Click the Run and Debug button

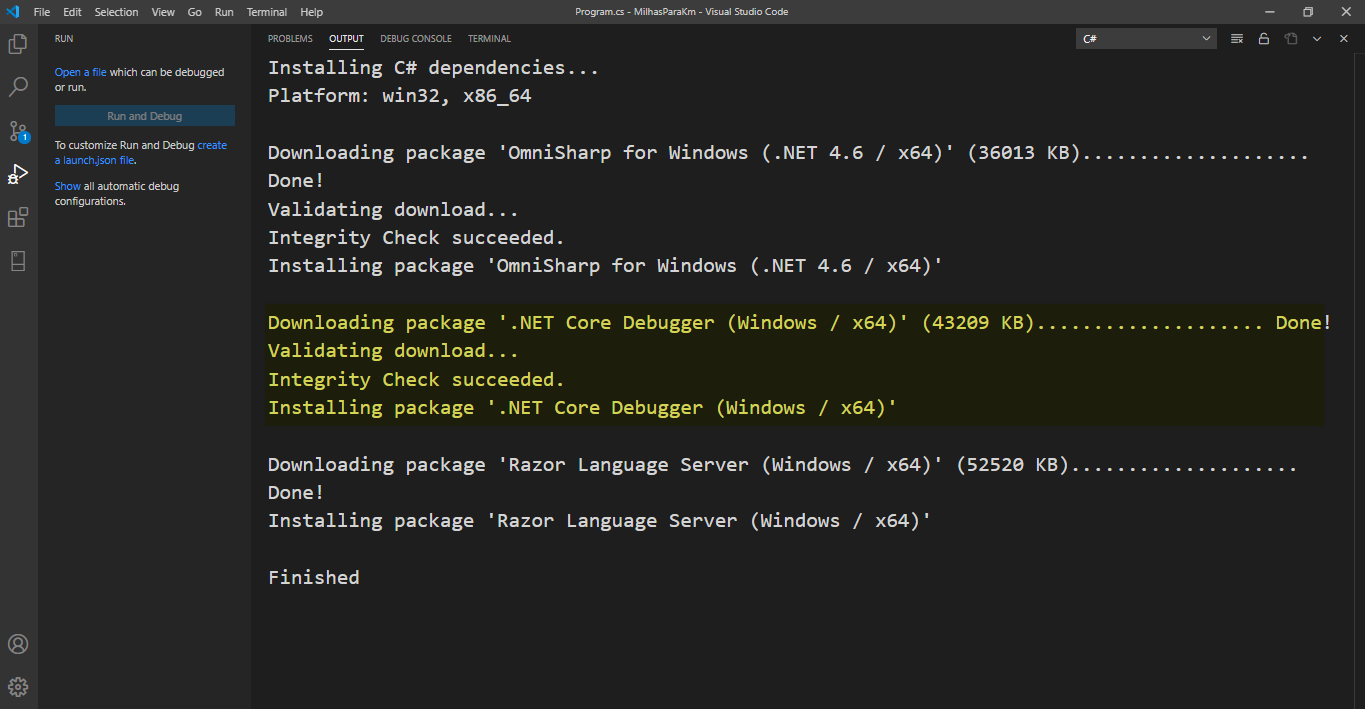145,116
